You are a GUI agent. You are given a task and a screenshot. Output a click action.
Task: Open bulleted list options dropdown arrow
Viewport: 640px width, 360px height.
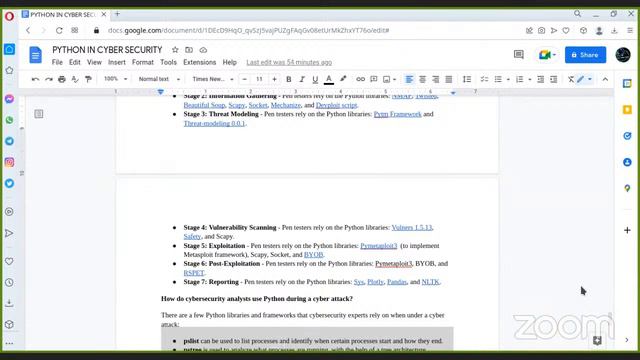tap(508, 79)
